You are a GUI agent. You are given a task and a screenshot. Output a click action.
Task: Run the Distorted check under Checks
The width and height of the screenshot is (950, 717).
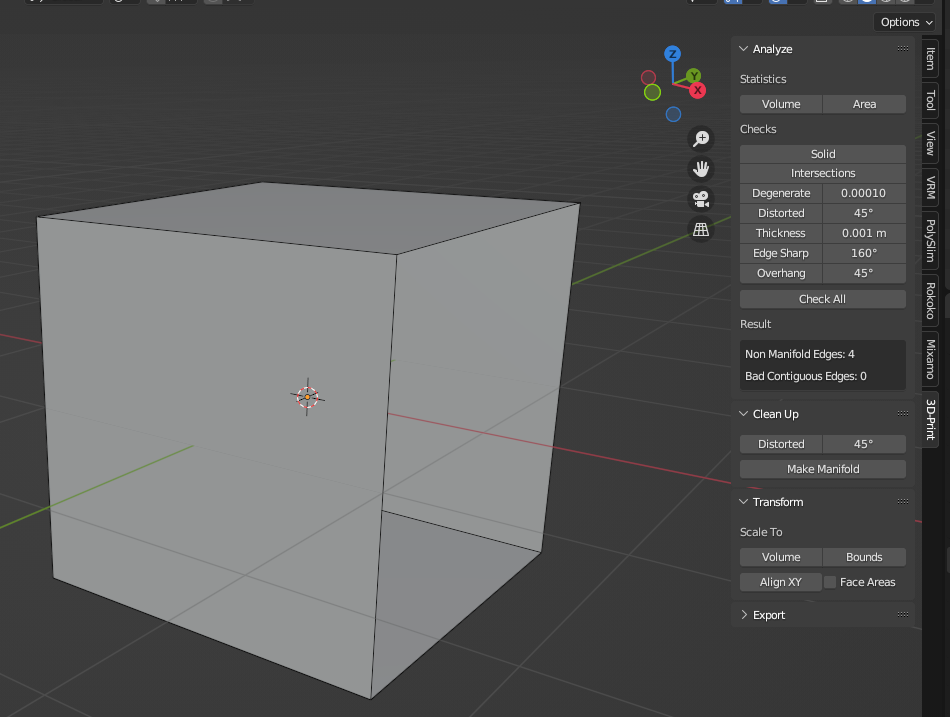[781, 213]
